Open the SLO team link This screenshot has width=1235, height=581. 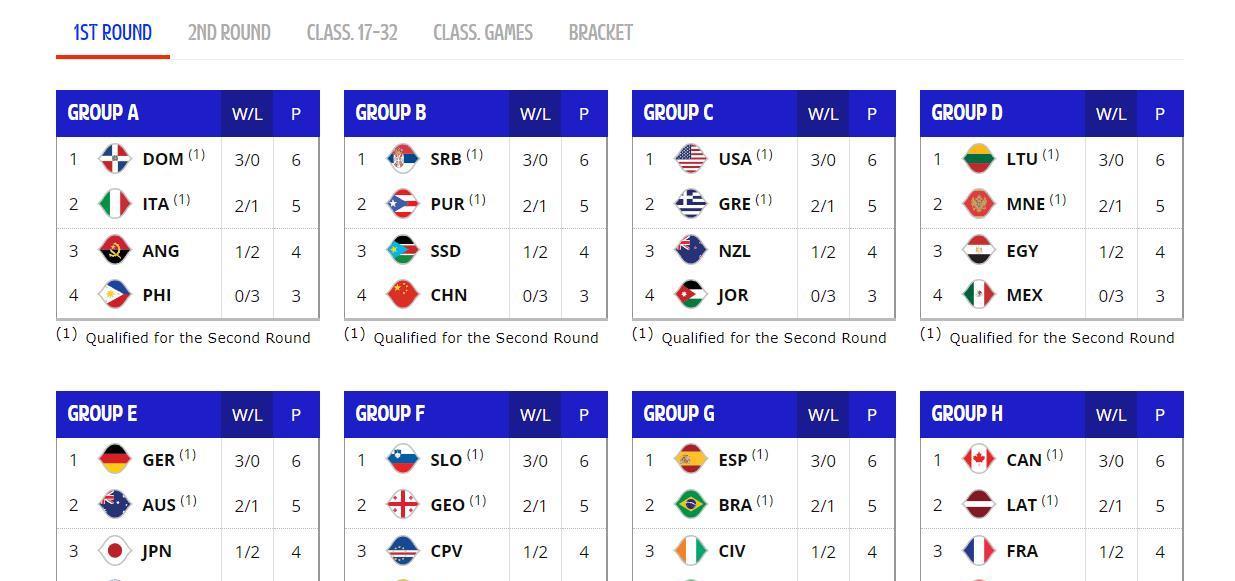coord(446,460)
